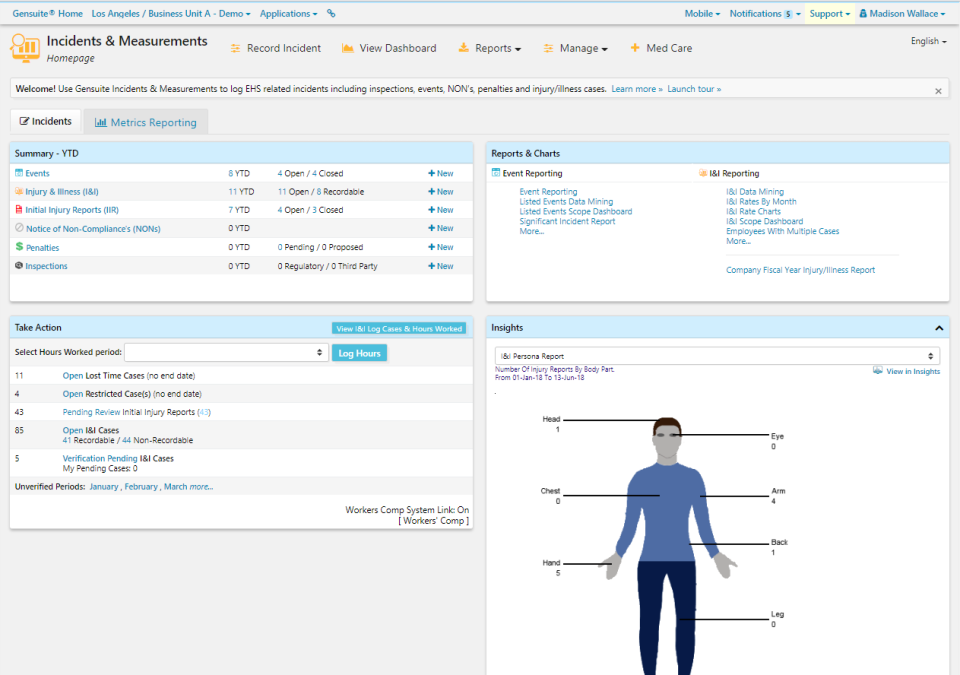
Task: Open the I&I Data Mining report link
Action: [x=754, y=192]
